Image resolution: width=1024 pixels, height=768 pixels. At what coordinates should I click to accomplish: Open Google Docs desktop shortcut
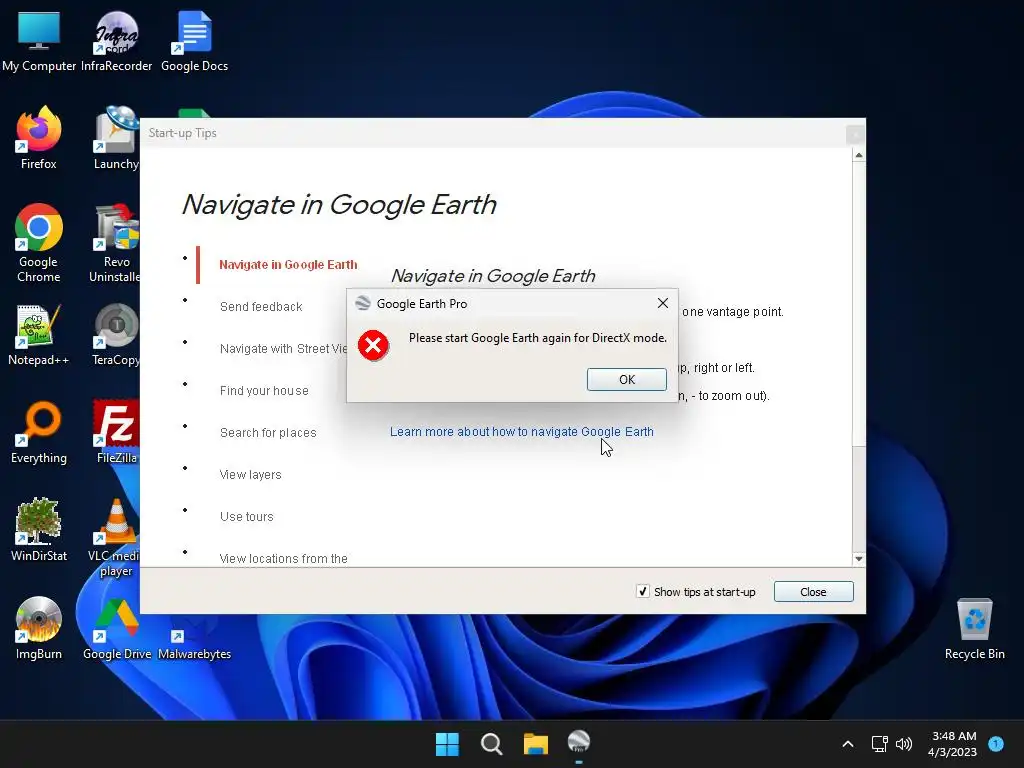194,41
